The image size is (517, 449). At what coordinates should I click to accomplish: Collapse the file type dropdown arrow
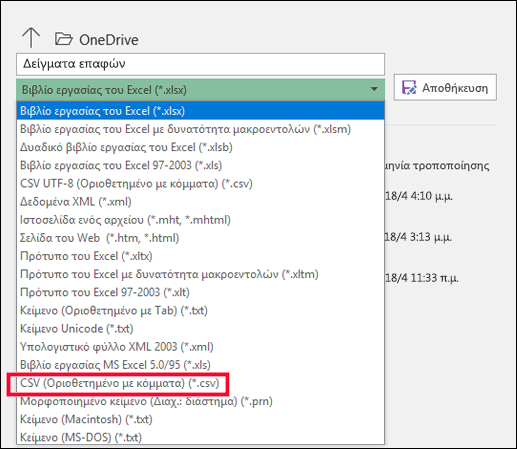374,89
